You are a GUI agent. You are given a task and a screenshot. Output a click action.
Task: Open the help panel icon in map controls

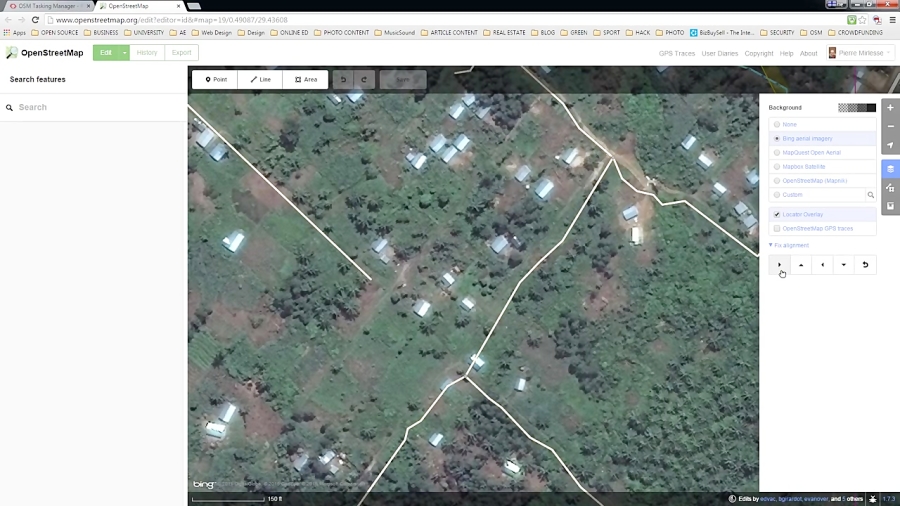tap(890, 206)
